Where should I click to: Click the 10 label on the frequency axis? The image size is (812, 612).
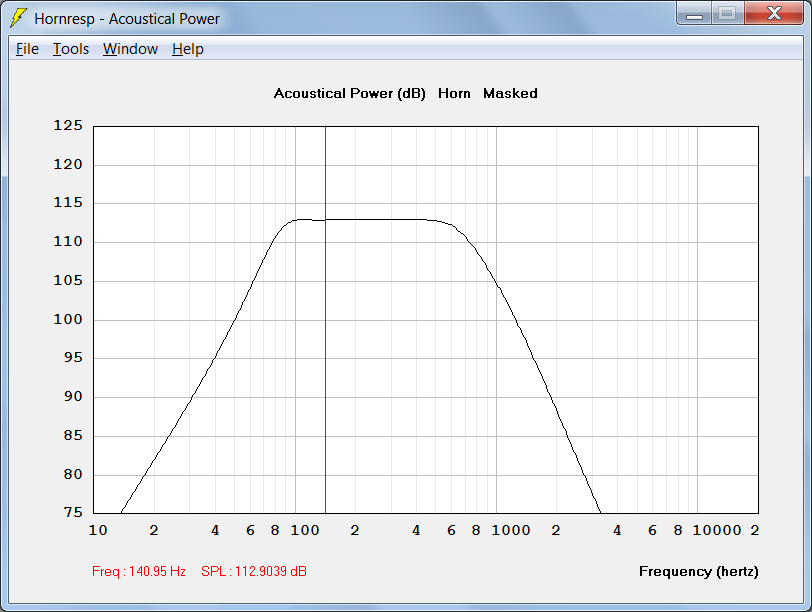click(x=98, y=530)
